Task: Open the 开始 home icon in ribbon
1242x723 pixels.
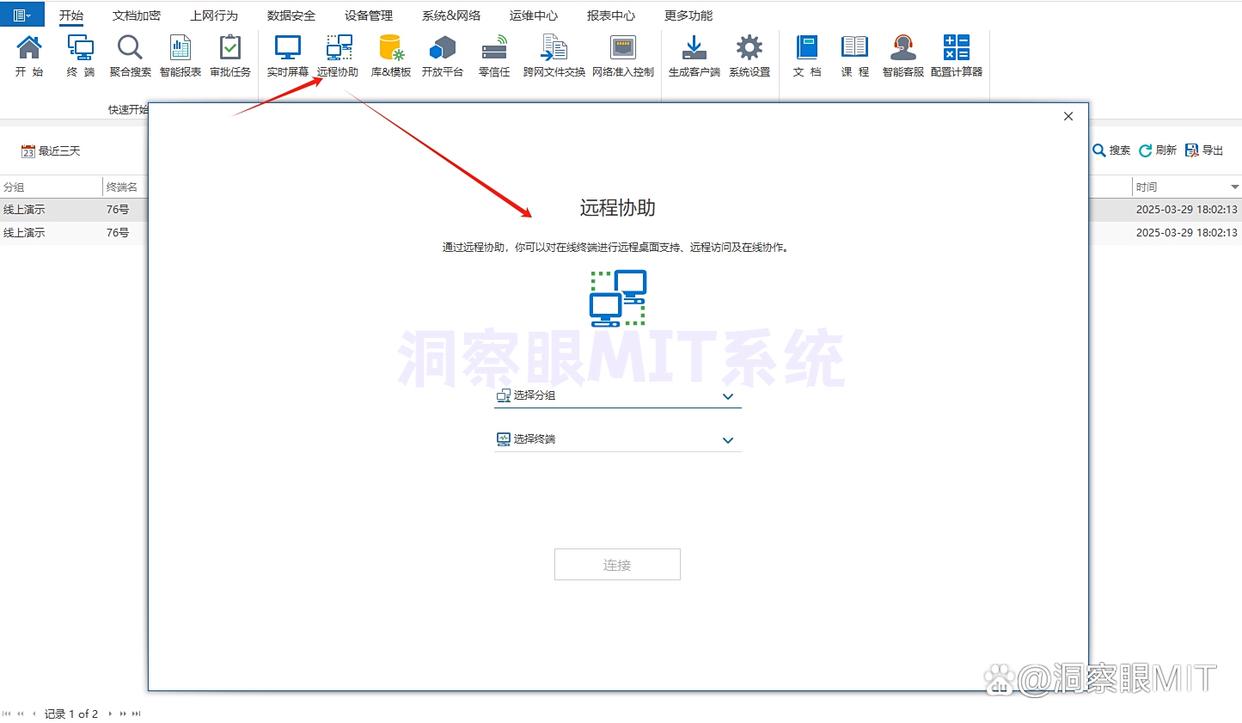Action: [x=29, y=56]
